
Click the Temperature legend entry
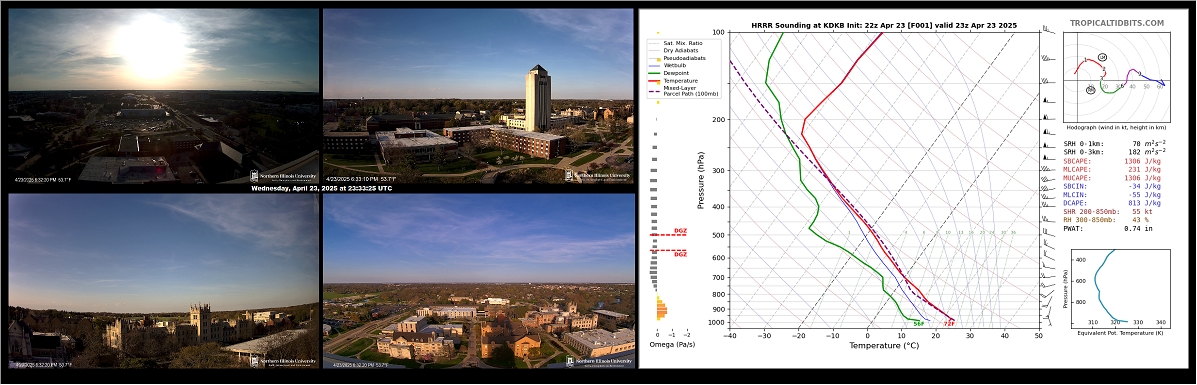click(673, 80)
